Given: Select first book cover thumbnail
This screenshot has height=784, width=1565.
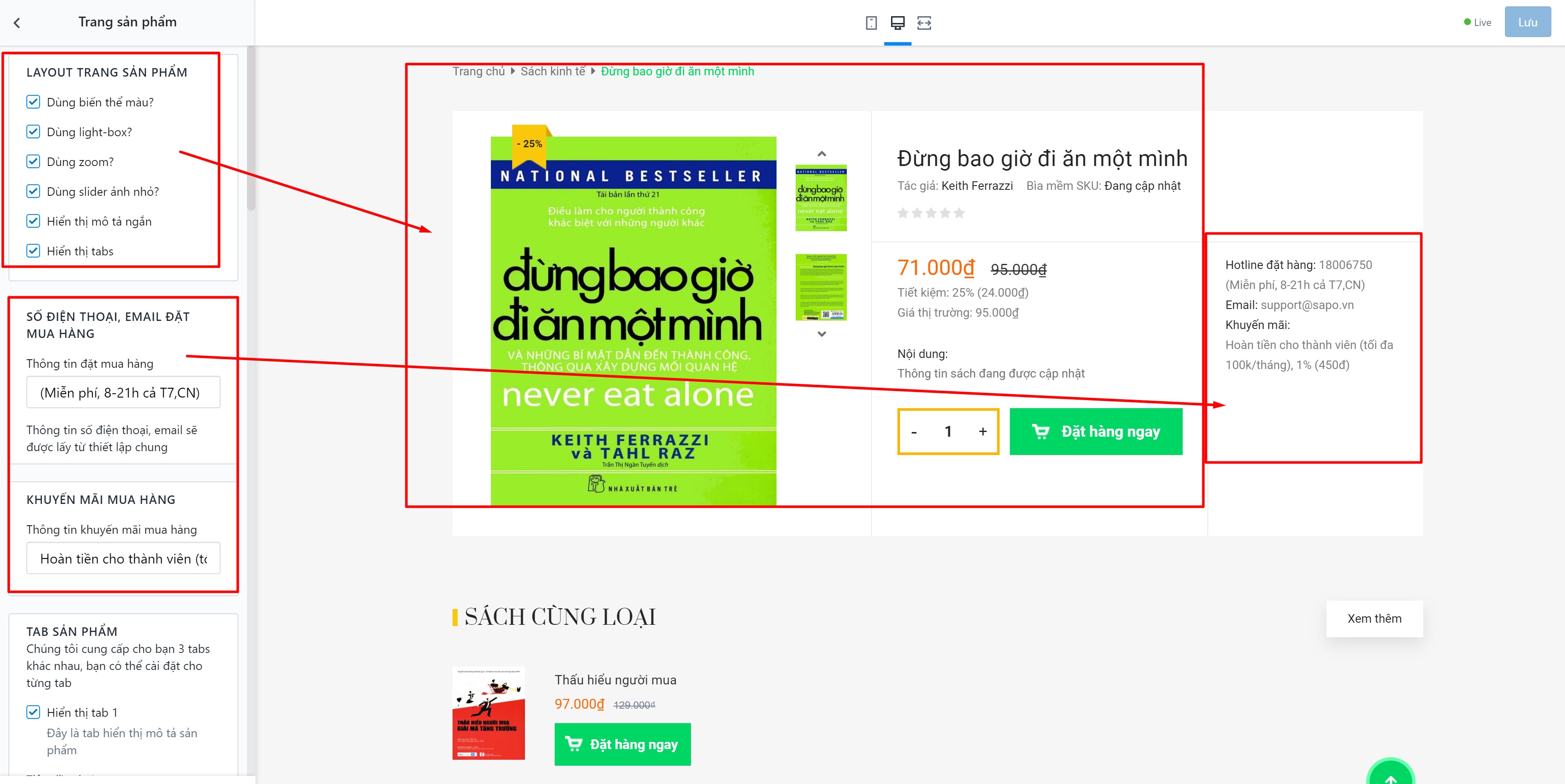Looking at the screenshot, I should [821, 198].
